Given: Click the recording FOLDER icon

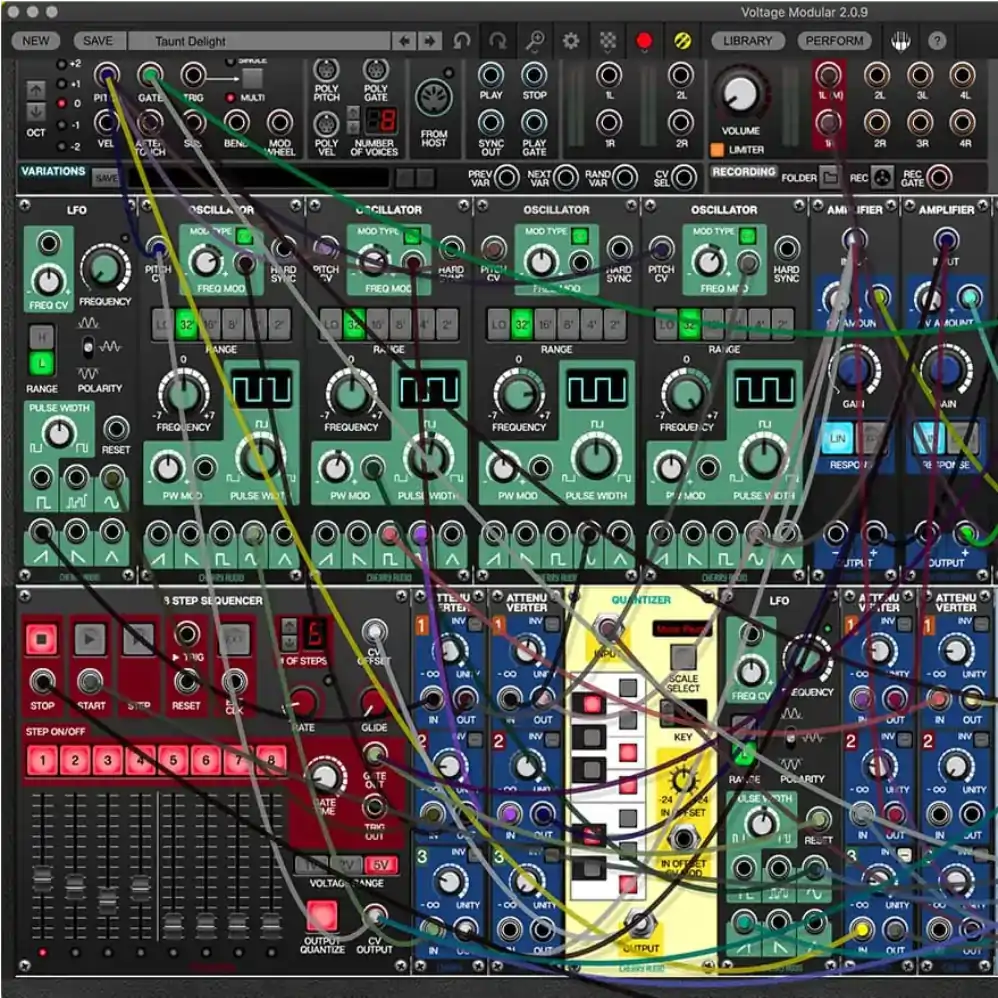Looking at the screenshot, I should pyautogui.click(x=829, y=177).
